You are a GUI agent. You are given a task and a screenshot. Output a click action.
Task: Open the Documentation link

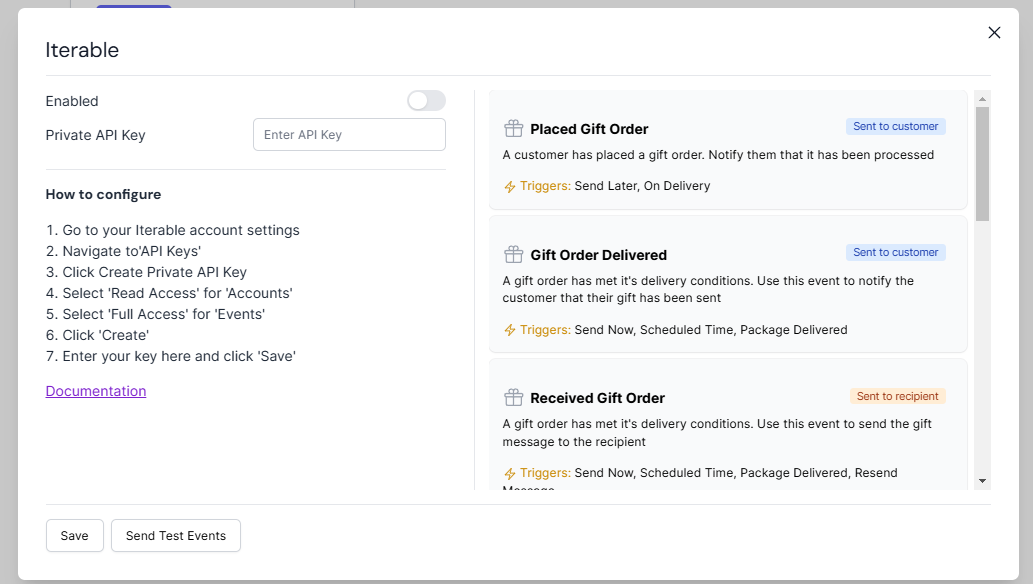tap(96, 391)
